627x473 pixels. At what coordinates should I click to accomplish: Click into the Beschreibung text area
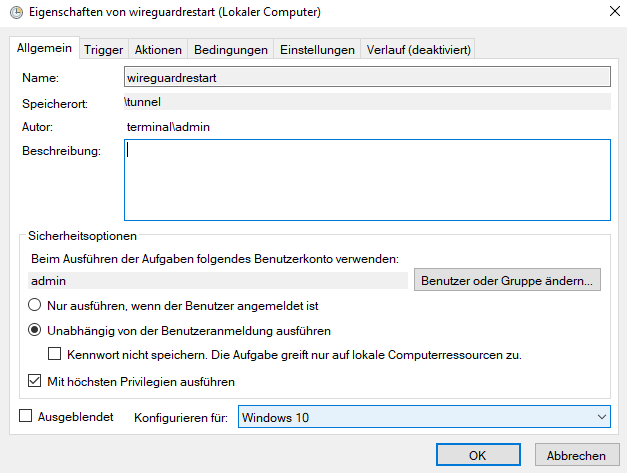tap(367, 180)
